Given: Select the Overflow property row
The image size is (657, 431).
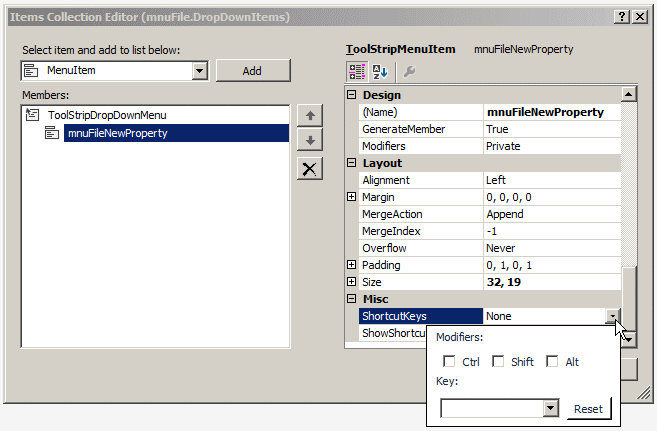Looking at the screenshot, I should click(x=489, y=248).
